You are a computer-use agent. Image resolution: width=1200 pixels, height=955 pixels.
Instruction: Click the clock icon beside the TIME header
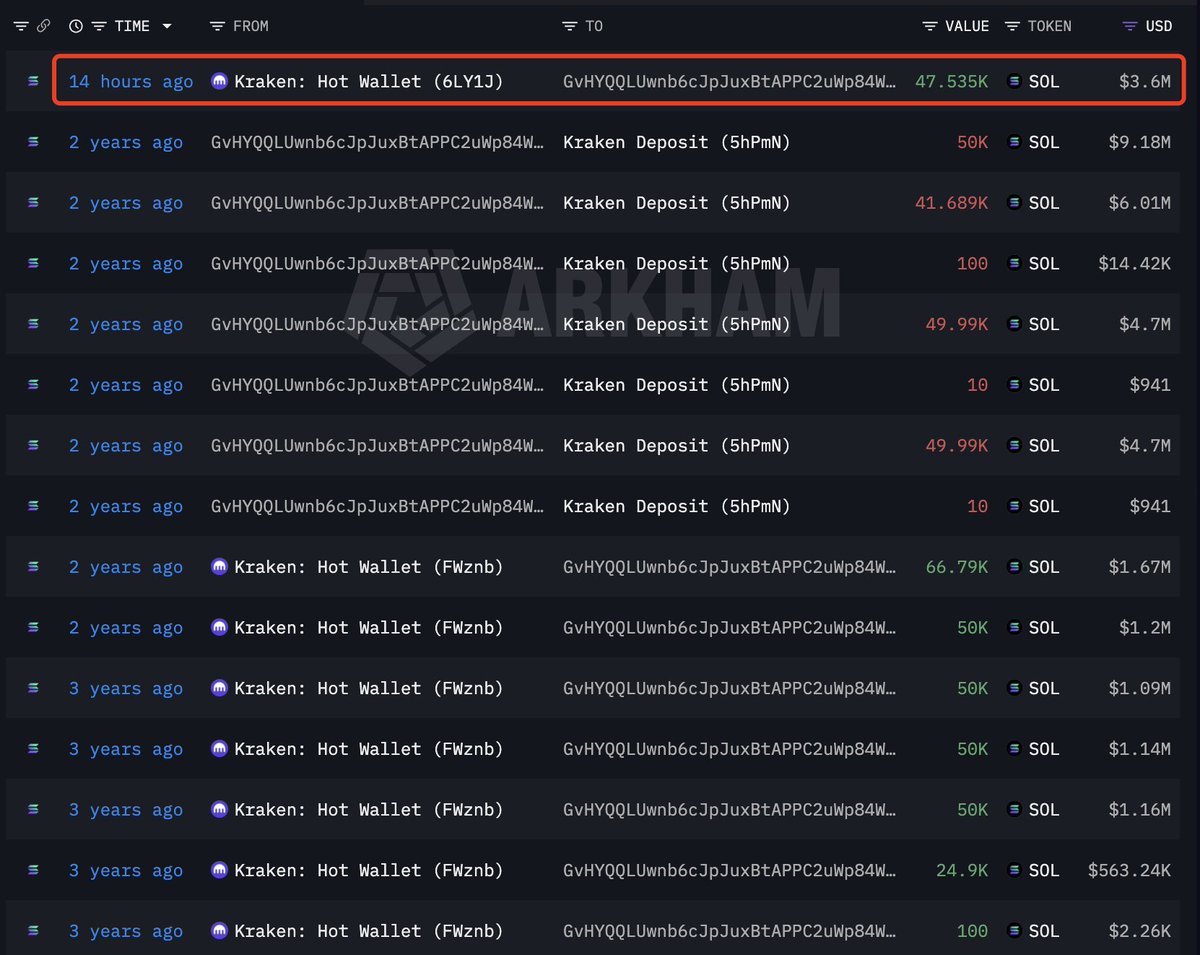pyautogui.click(x=76, y=26)
